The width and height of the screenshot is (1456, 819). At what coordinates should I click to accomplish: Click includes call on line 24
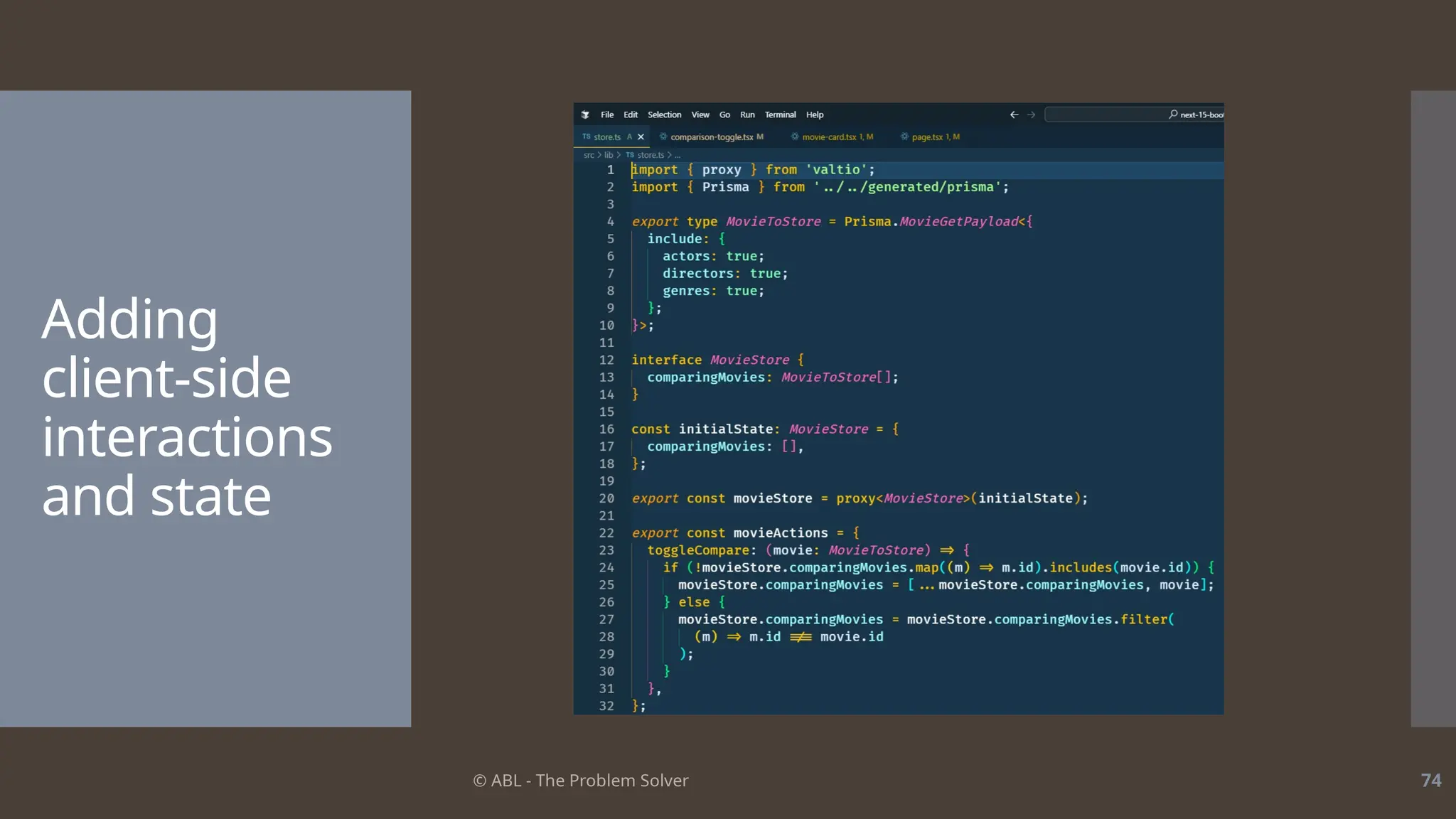click(x=1080, y=567)
